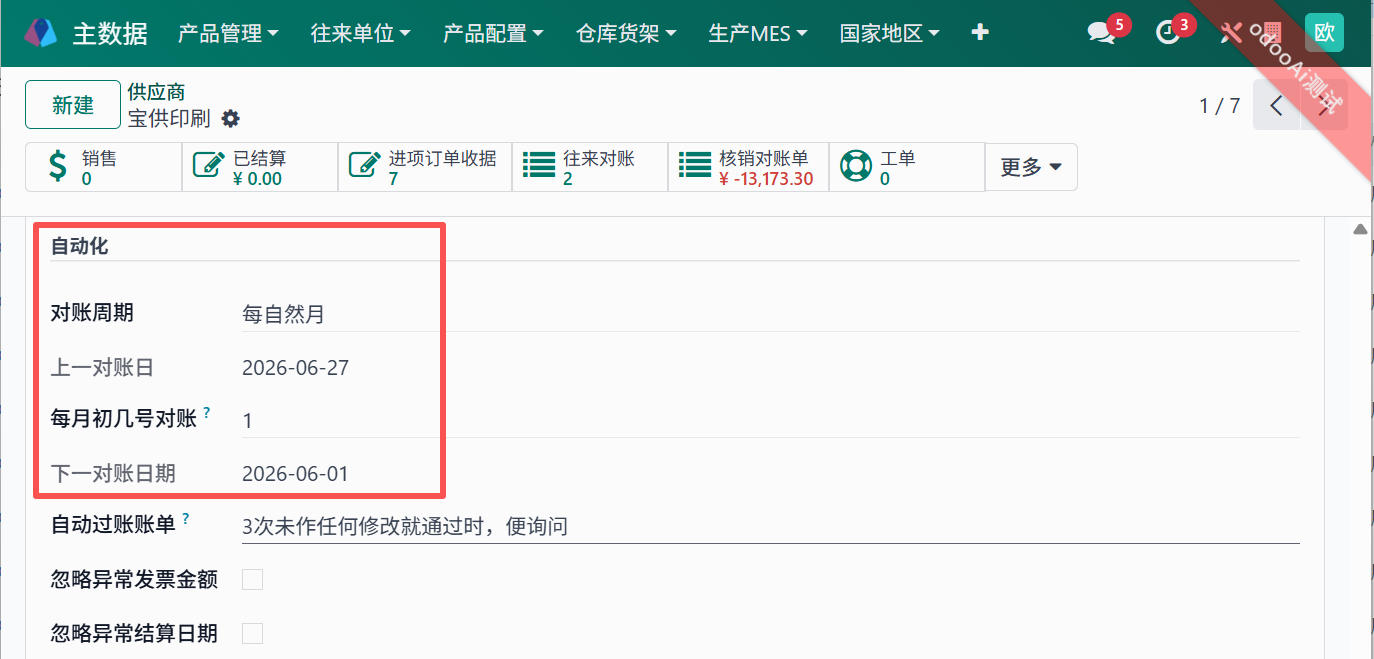Click the wrench debug tools icon
The image size is (1374, 659).
[x=1230, y=33]
